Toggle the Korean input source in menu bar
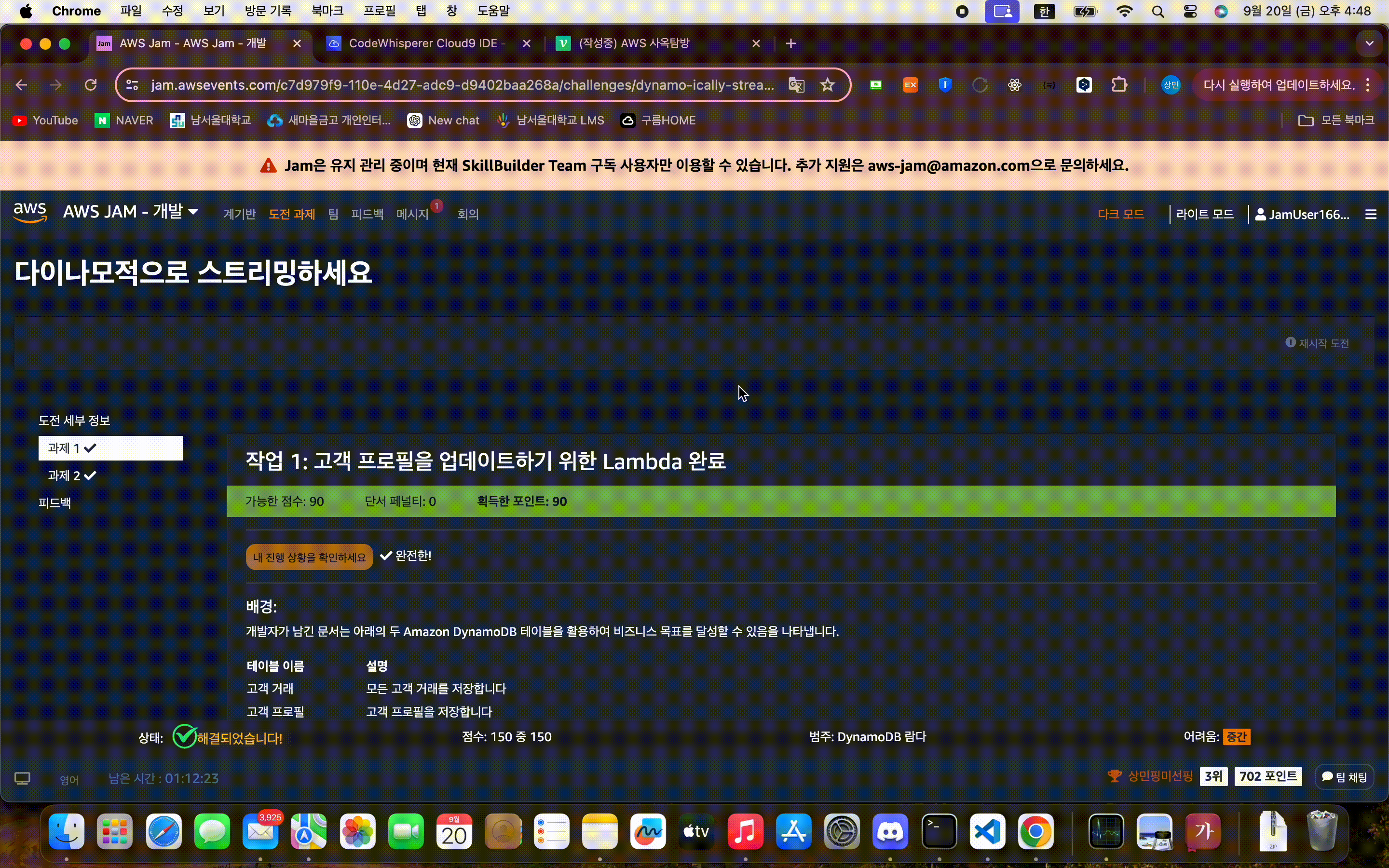Image resolution: width=1389 pixels, height=868 pixels. point(1044,11)
